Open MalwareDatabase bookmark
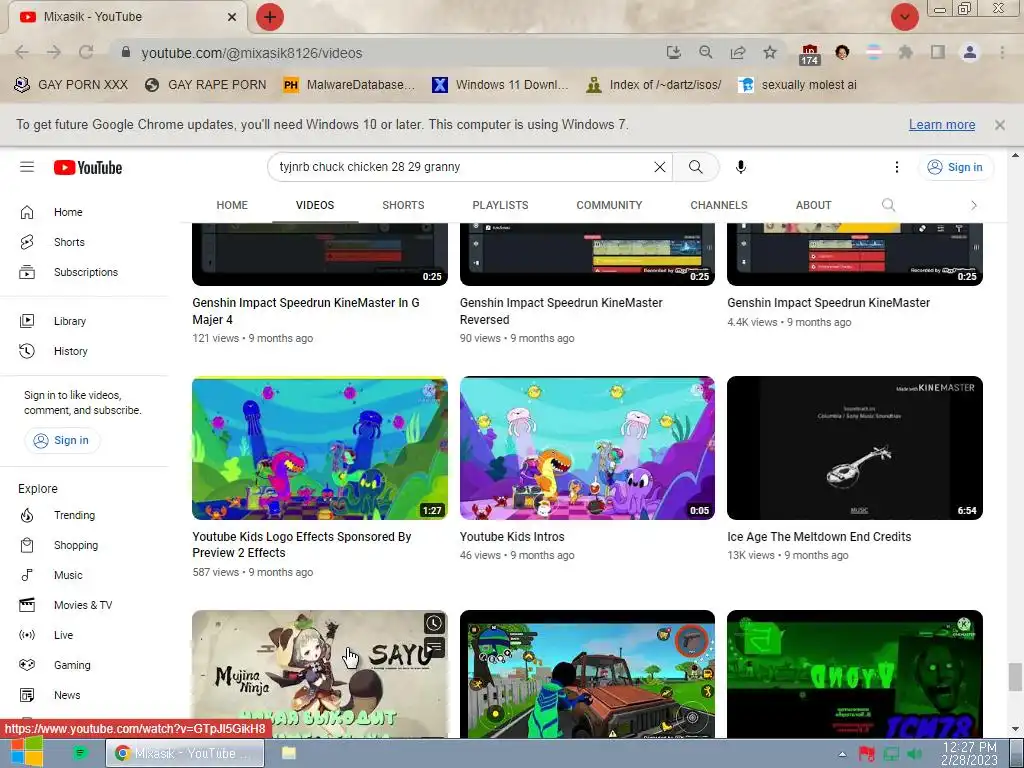The image size is (1024, 768). point(349,85)
